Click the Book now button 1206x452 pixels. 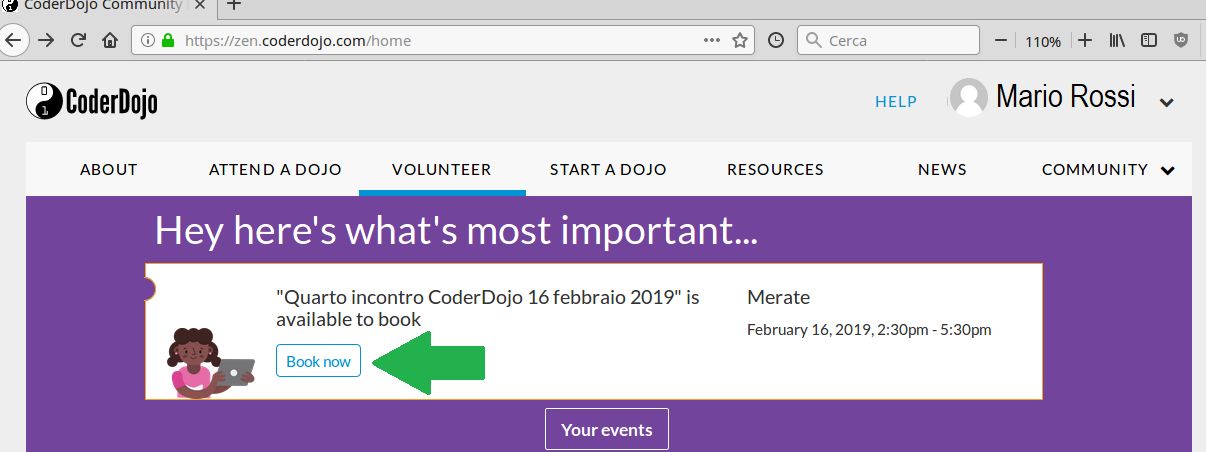click(318, 361)
